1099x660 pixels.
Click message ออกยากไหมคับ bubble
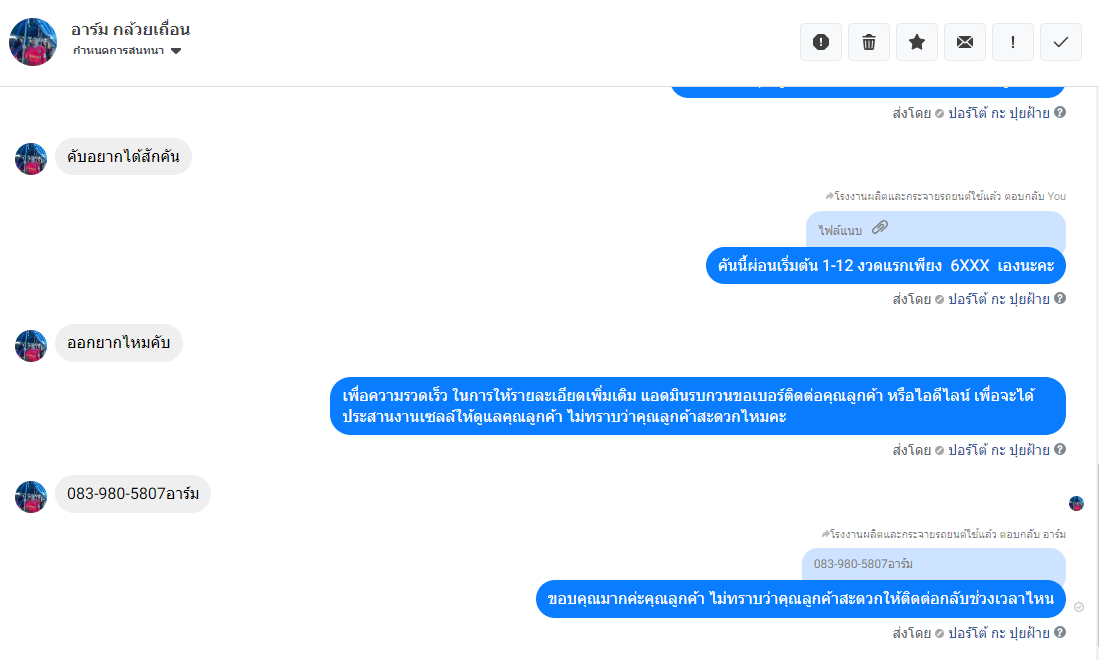point(118,343)
